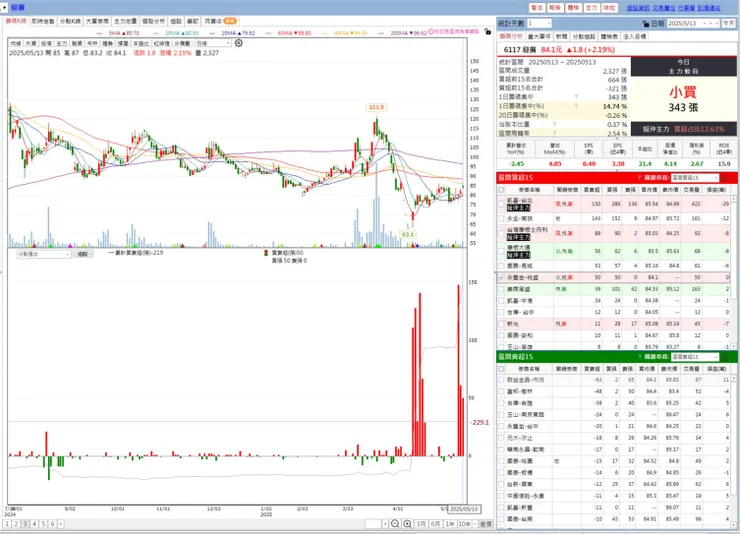Click the bottom-left numeric input box

pyautogui.click(x=373, y=524)
